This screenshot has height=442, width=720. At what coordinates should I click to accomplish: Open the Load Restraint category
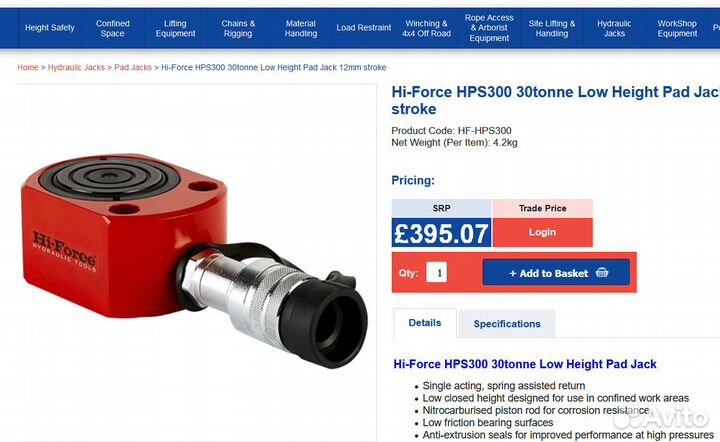click(x=364, y=28)
